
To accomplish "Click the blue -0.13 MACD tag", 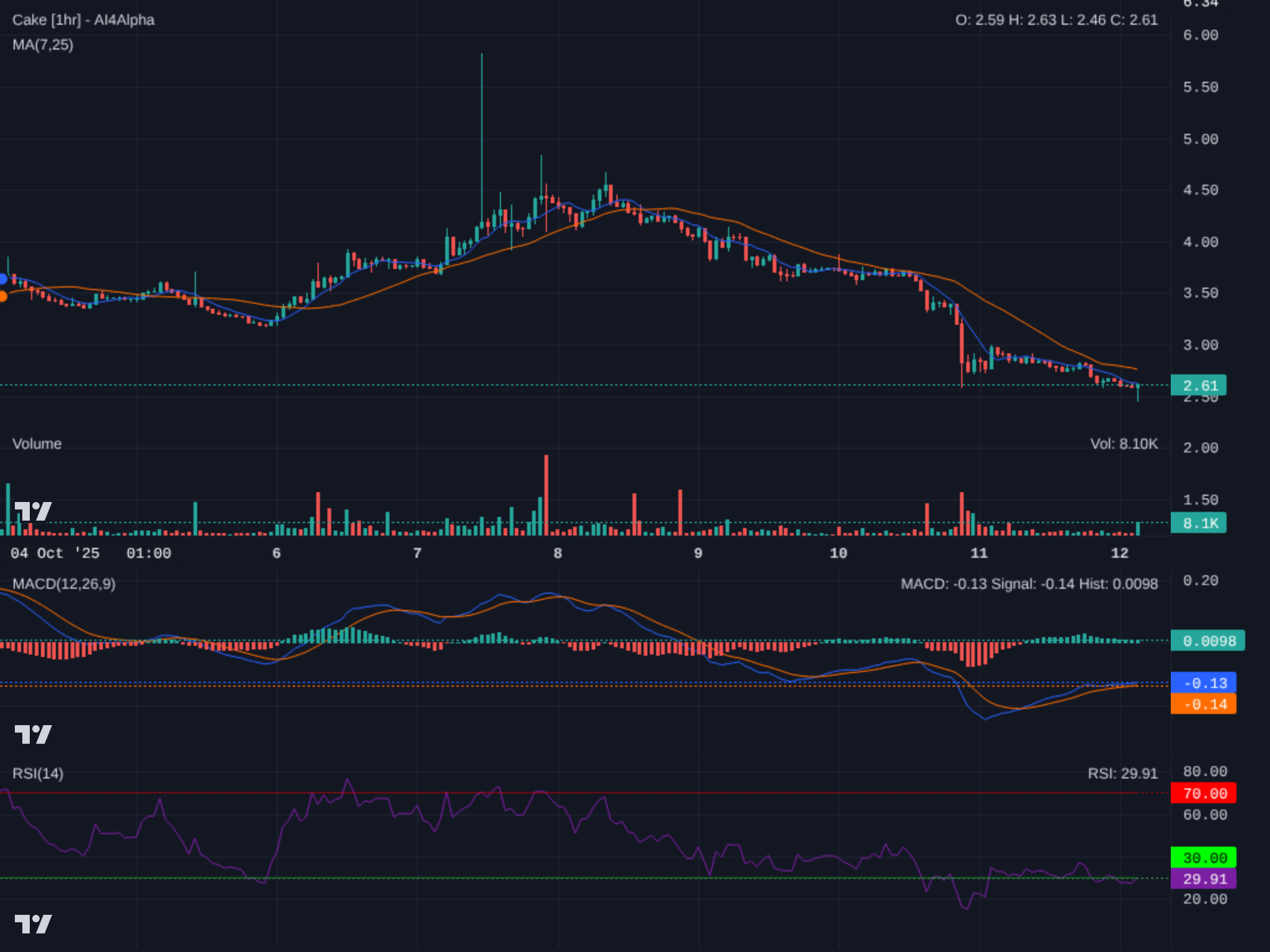I will [1203, 683].
